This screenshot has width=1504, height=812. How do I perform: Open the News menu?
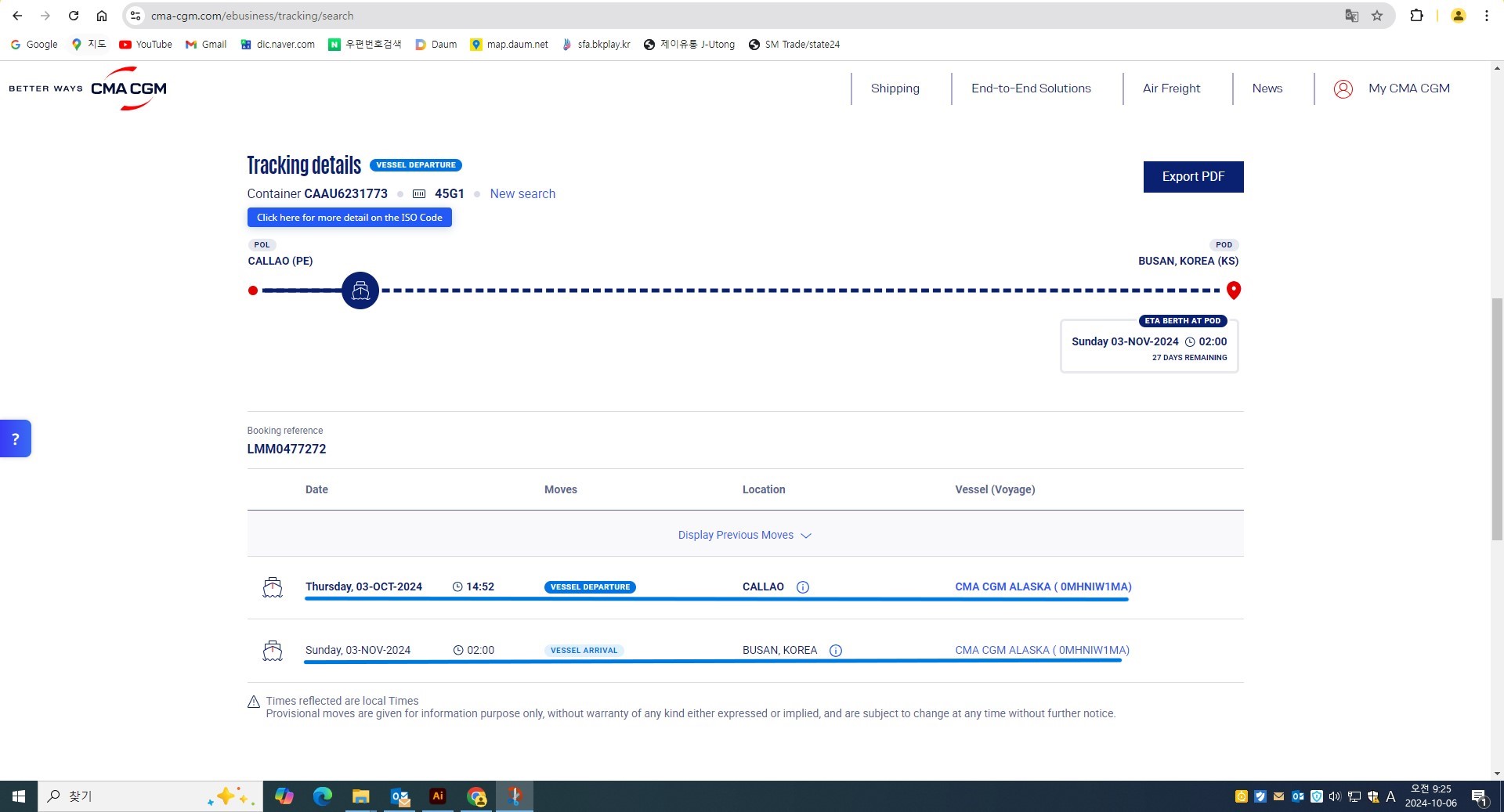[1267, 88]
